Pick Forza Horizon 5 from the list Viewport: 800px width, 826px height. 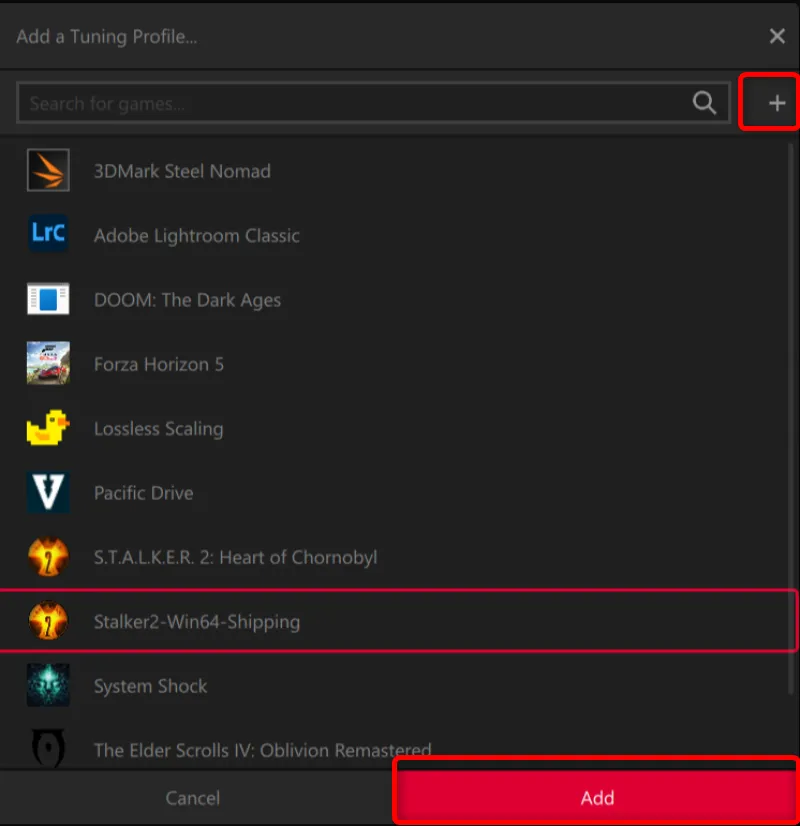(394, 363)
